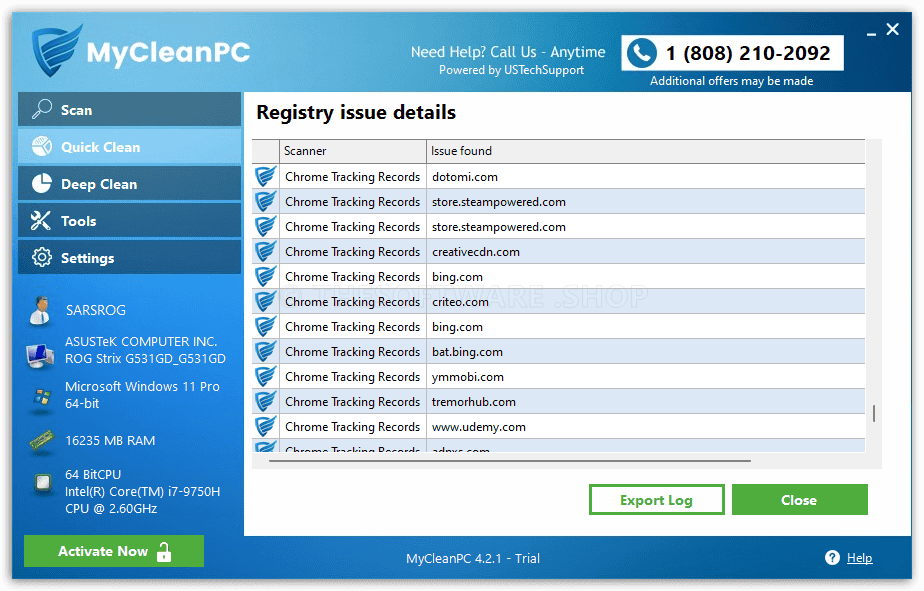Click the Activate Now button

(114, 551)
